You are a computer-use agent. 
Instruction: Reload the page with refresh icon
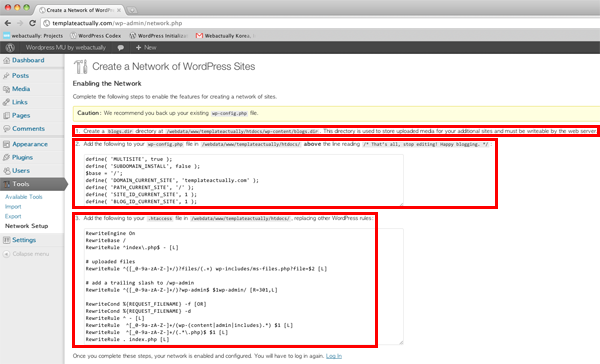[33, 23]
